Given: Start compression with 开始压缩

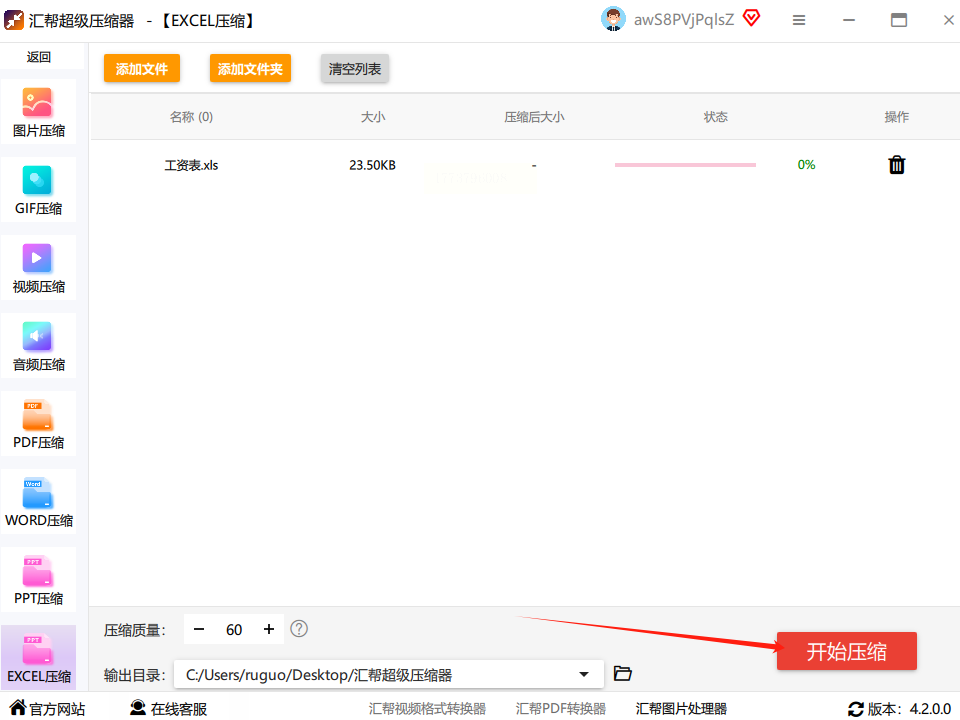Looking at the screenshot, I should coord(846,651).
